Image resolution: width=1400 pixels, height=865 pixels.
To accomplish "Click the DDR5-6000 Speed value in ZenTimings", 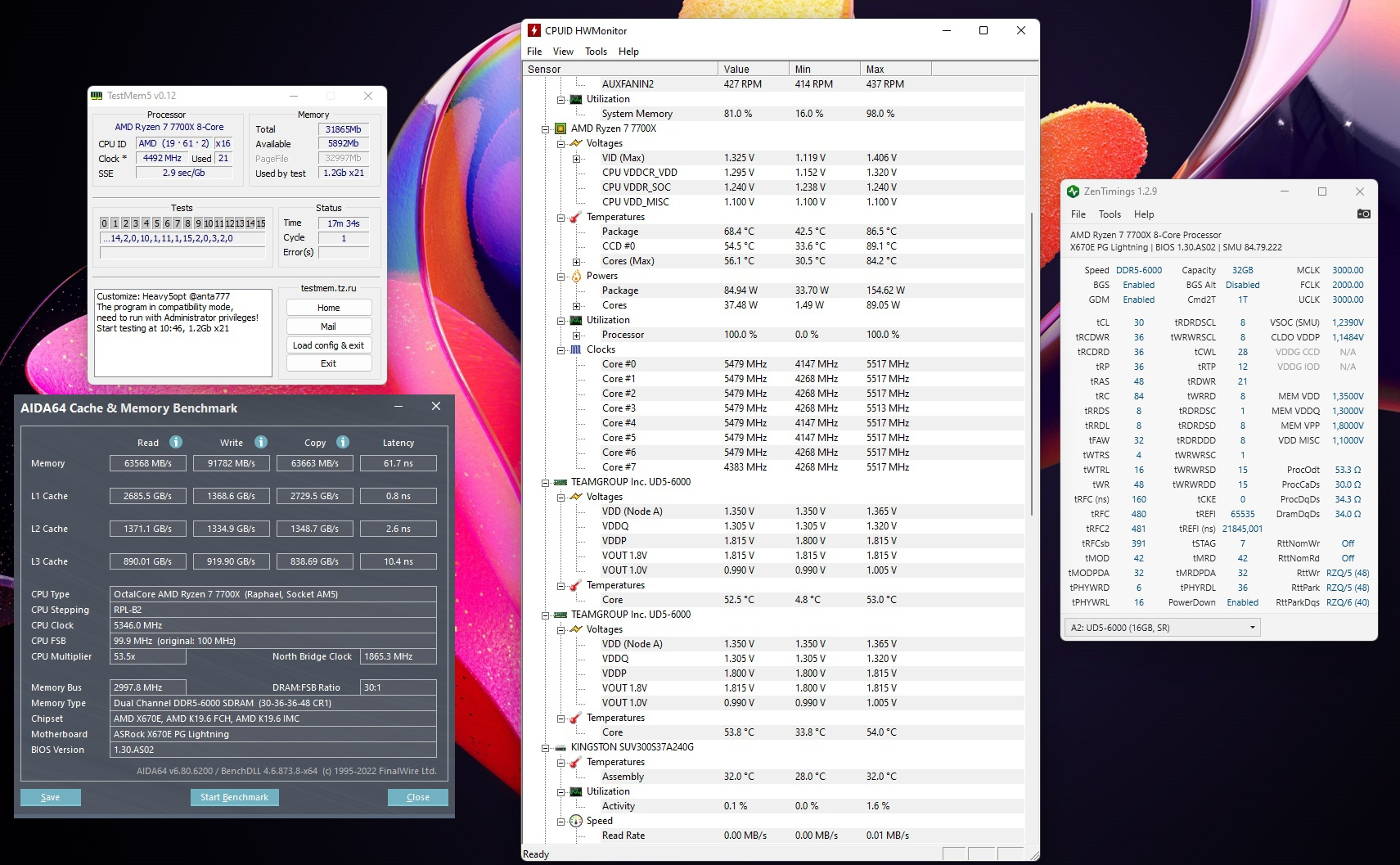I will click(1139, 270).
